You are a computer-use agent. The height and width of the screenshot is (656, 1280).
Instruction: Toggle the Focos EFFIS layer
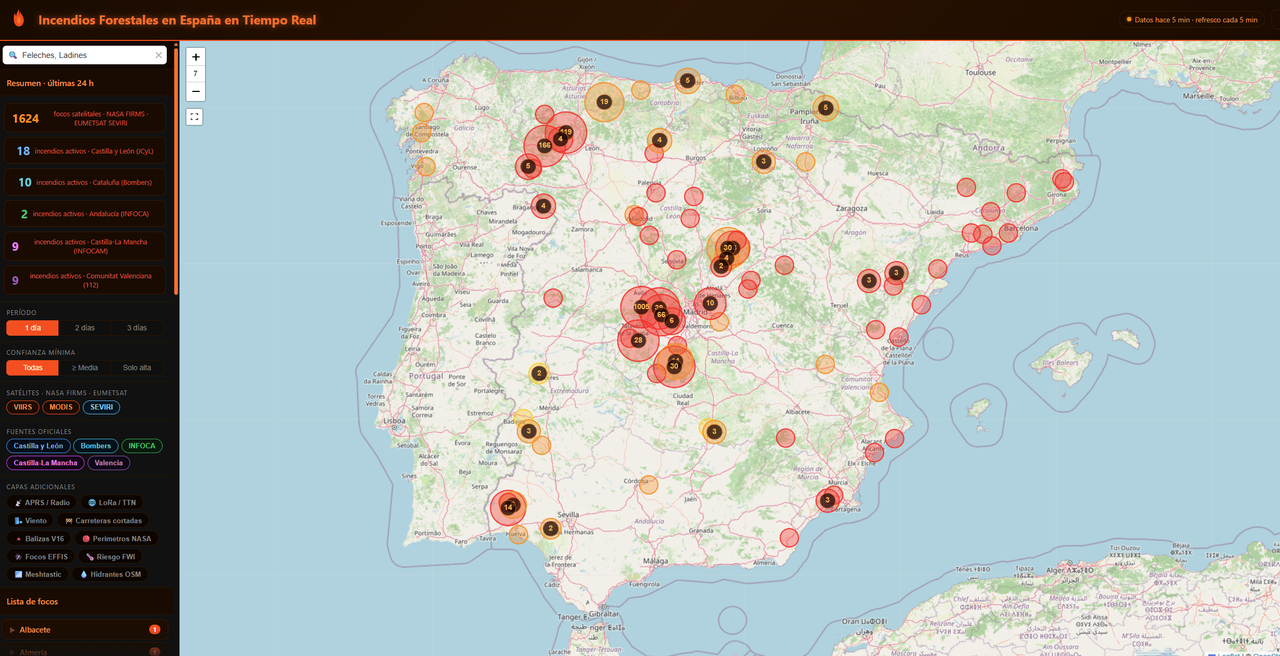[x=40, y=557]
